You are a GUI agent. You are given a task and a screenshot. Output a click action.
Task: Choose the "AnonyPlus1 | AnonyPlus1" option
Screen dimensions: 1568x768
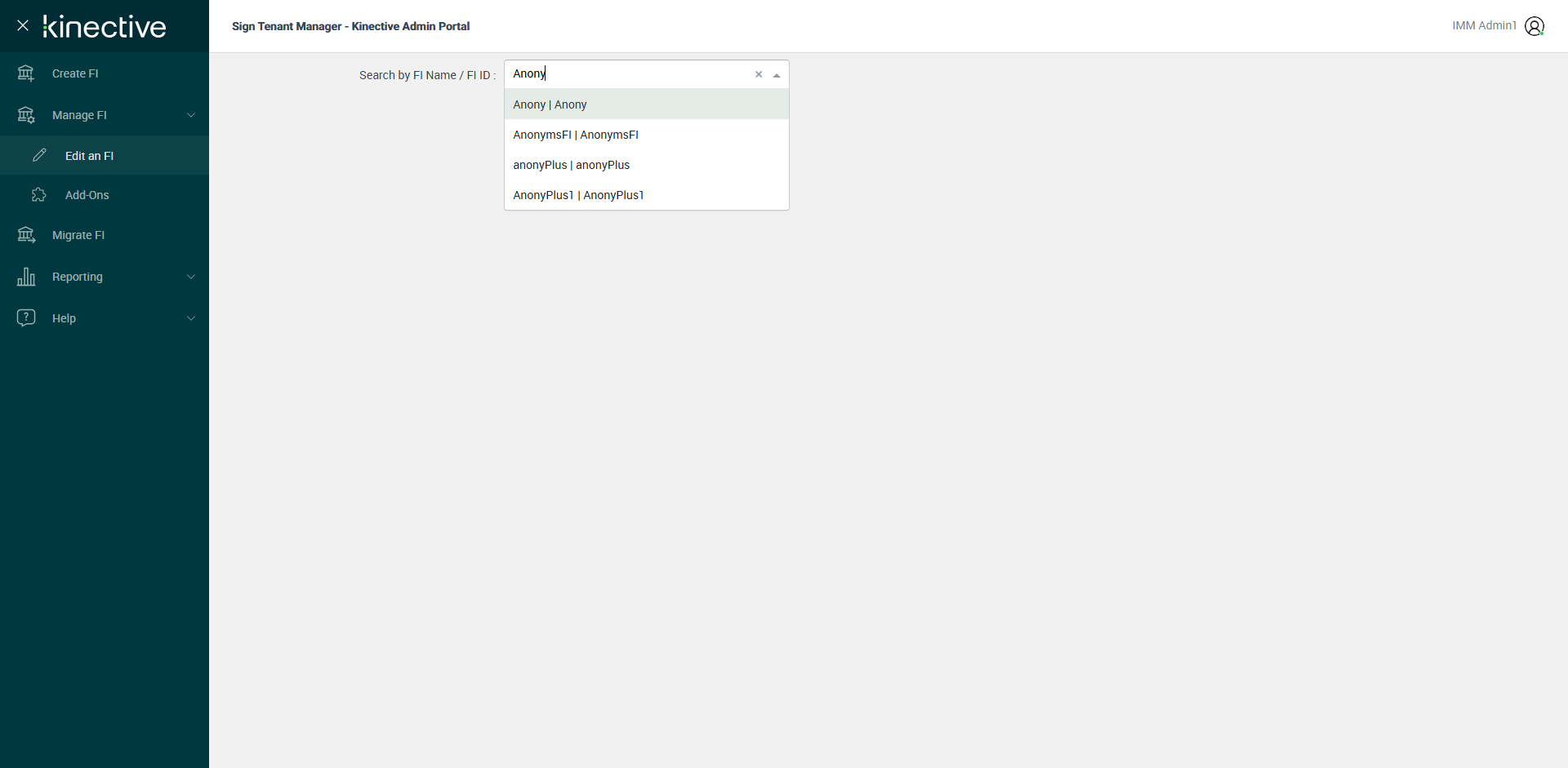pos(647,195)
